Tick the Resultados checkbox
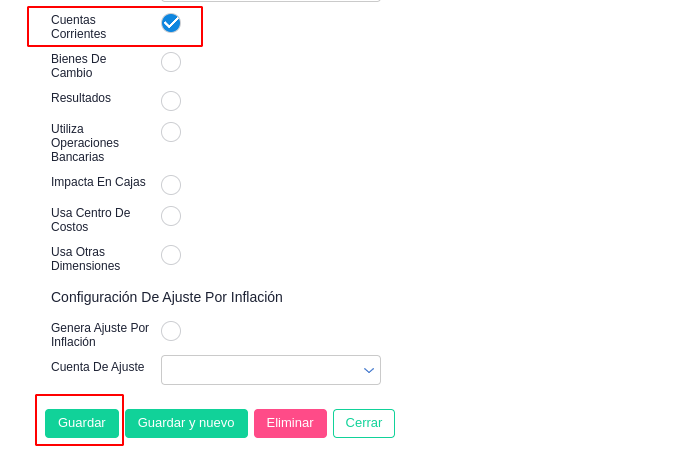 pyautogui.click(x=171, y=101)
